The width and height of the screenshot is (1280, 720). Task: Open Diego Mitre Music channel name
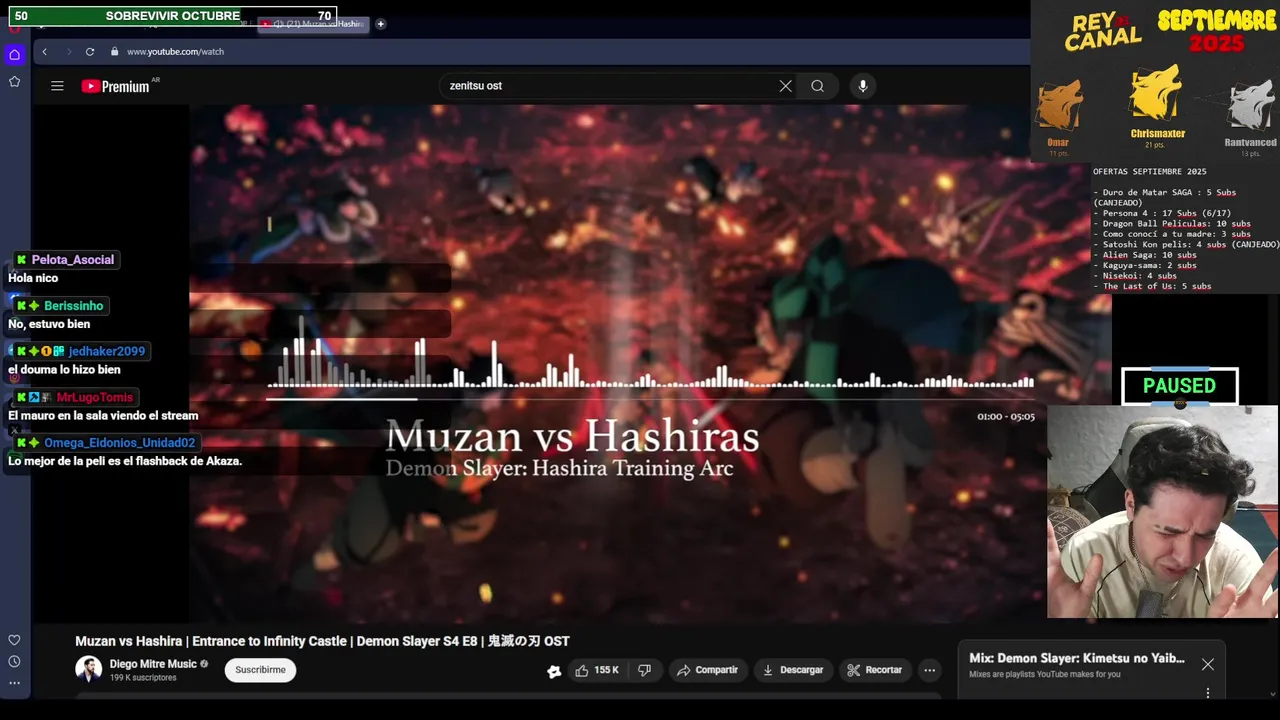153,664
